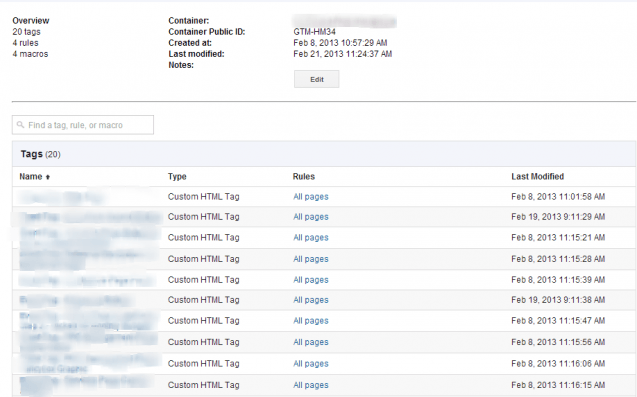
Task: Click timestamp Feb 8, 2013 11:15:28 AM
Action: coord(558,259)
